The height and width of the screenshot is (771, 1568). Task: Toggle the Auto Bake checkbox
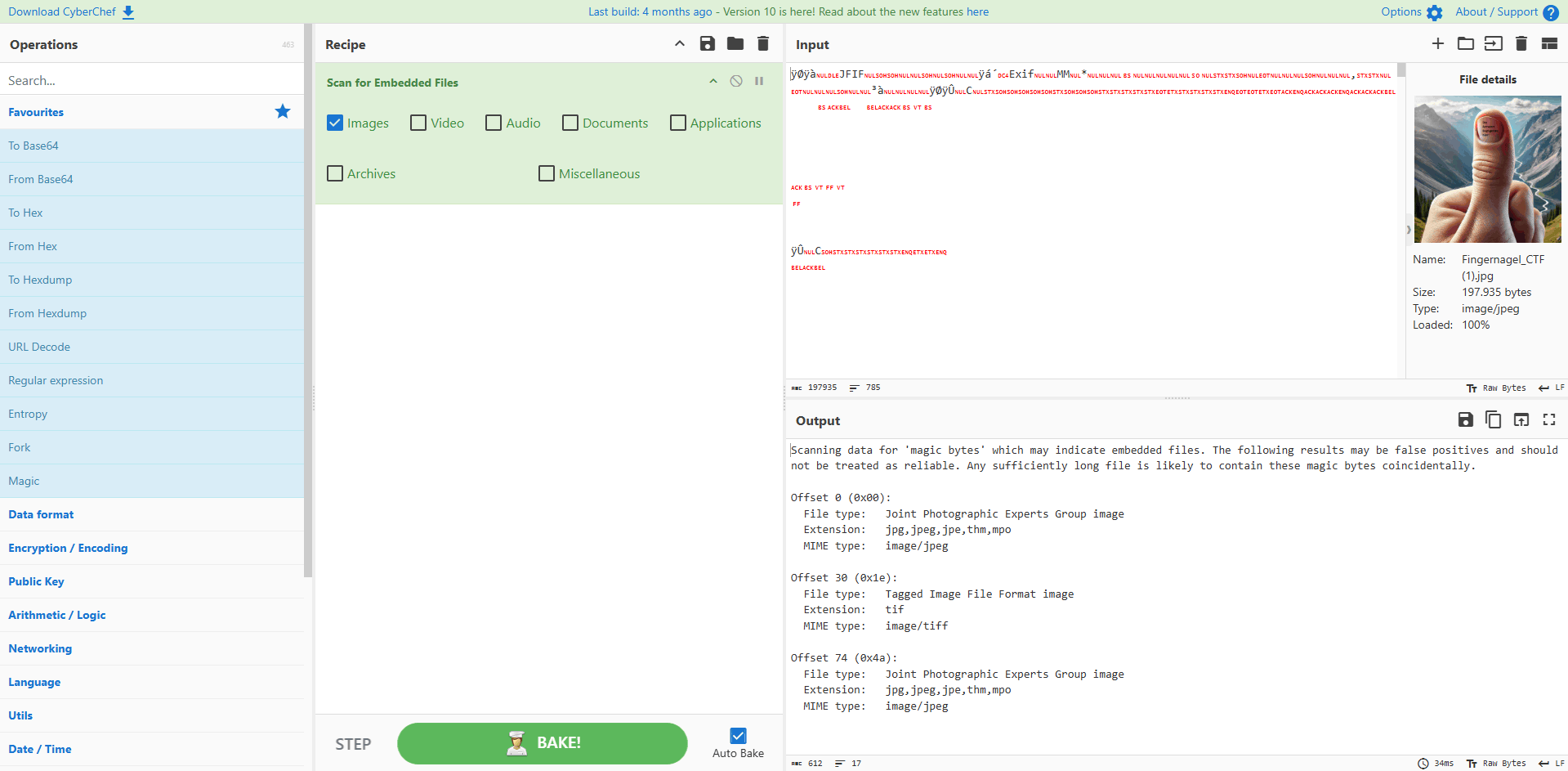pyautogui.click(x=738, y=736)
